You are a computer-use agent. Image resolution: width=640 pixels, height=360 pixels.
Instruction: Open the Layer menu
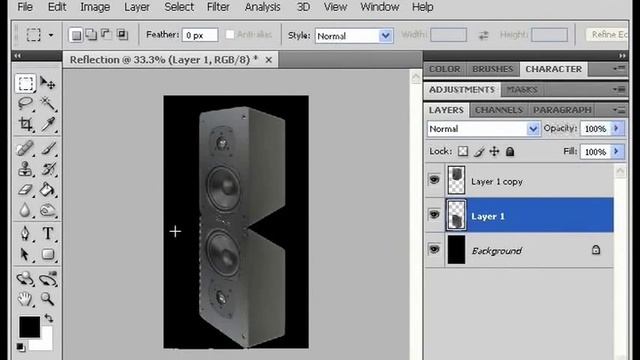pos(137,7)
